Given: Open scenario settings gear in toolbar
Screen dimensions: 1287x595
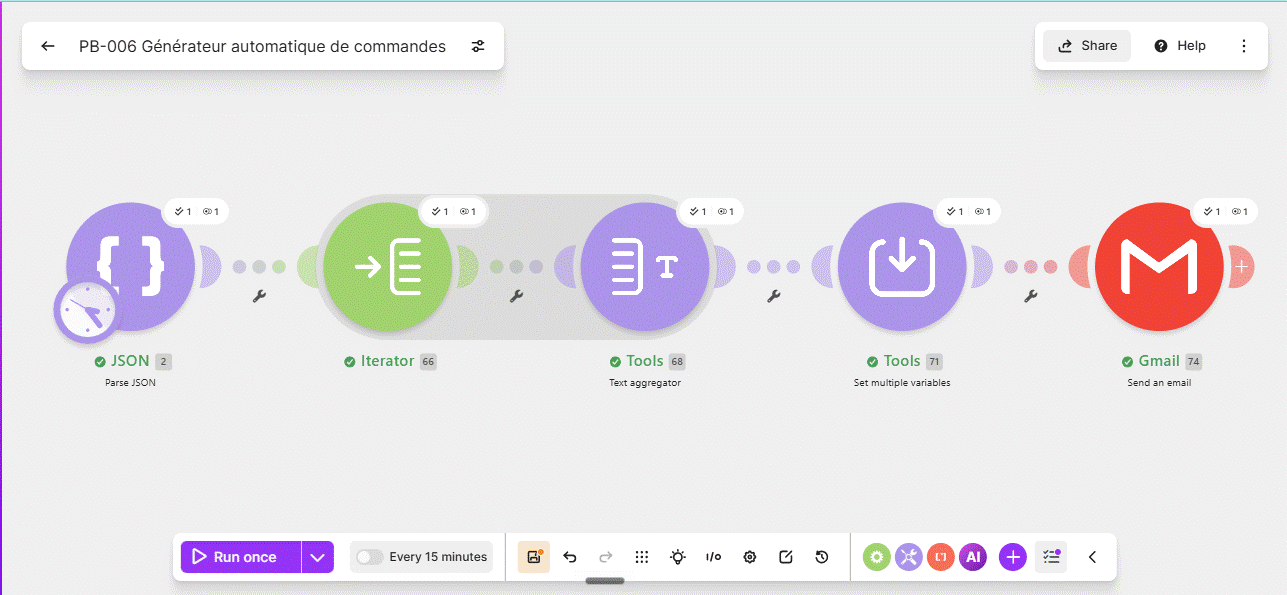Looking at the screenshot, I should 750,557.
